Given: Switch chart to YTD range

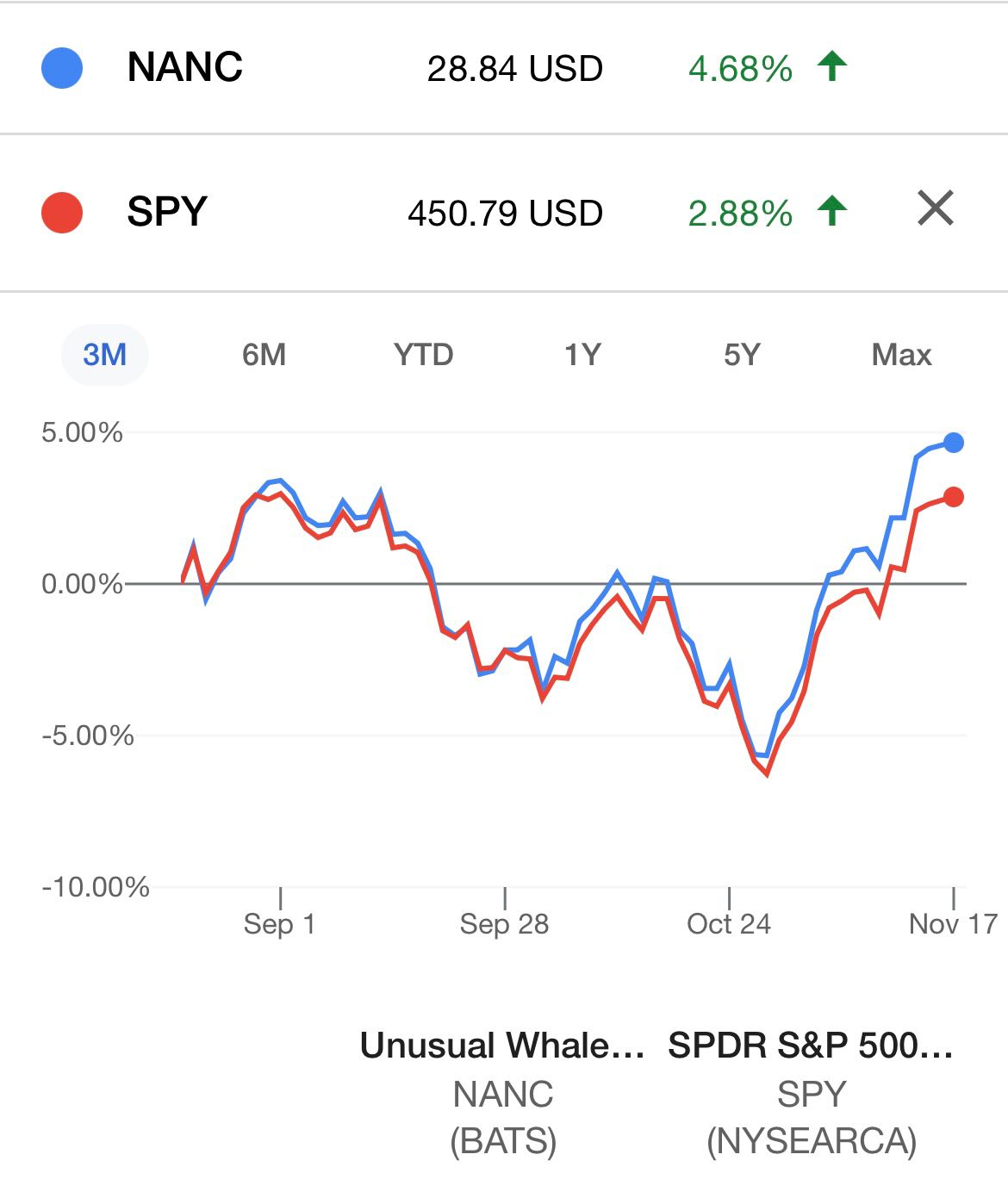Looking at the screenshot, I should 423,355.
